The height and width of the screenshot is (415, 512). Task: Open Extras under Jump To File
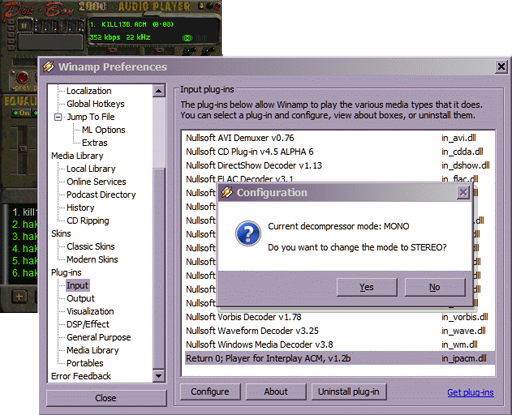pos(95,143)
